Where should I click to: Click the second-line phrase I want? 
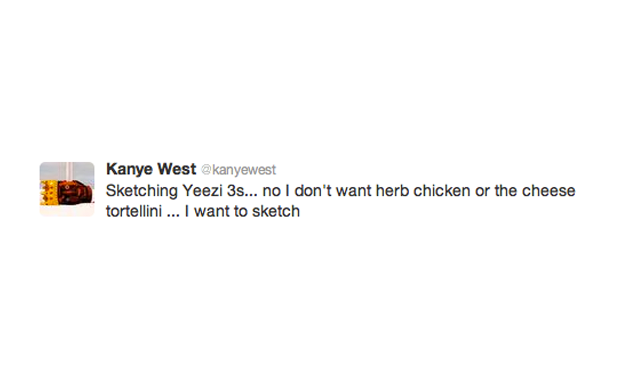207,212
